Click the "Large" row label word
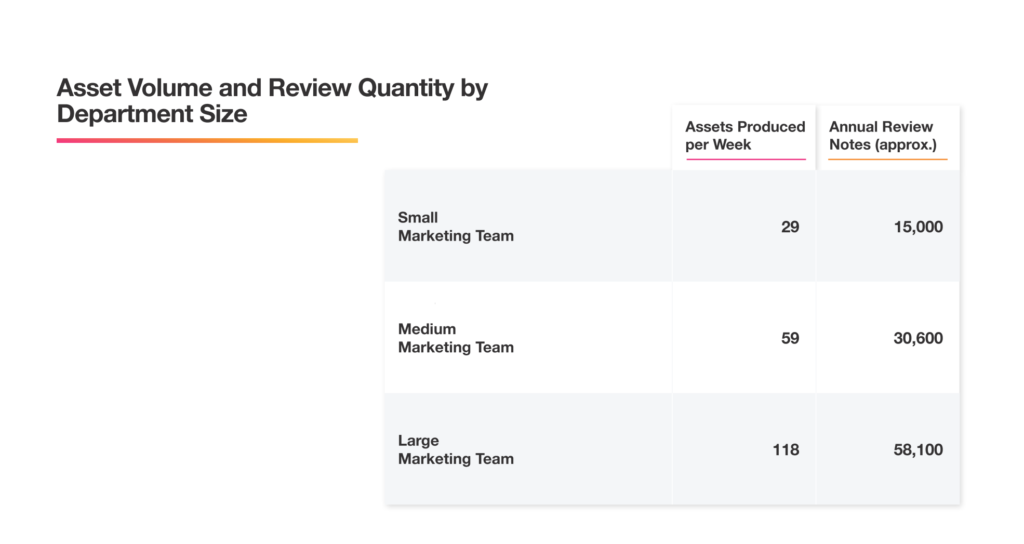 point(418,441)
